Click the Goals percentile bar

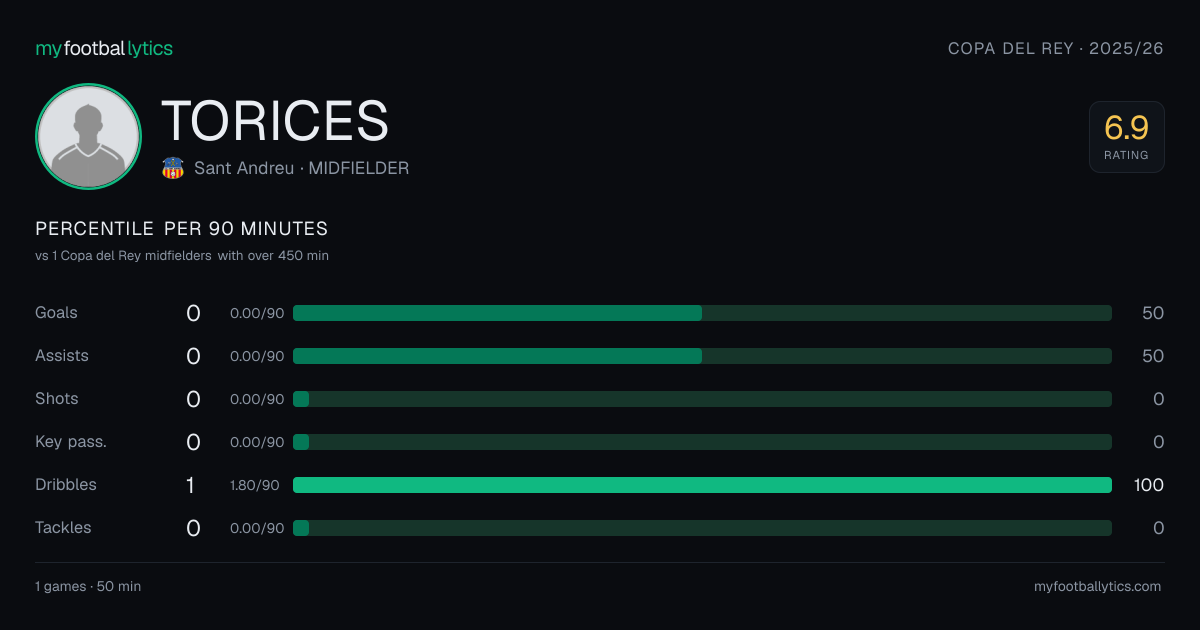(702, 313)
